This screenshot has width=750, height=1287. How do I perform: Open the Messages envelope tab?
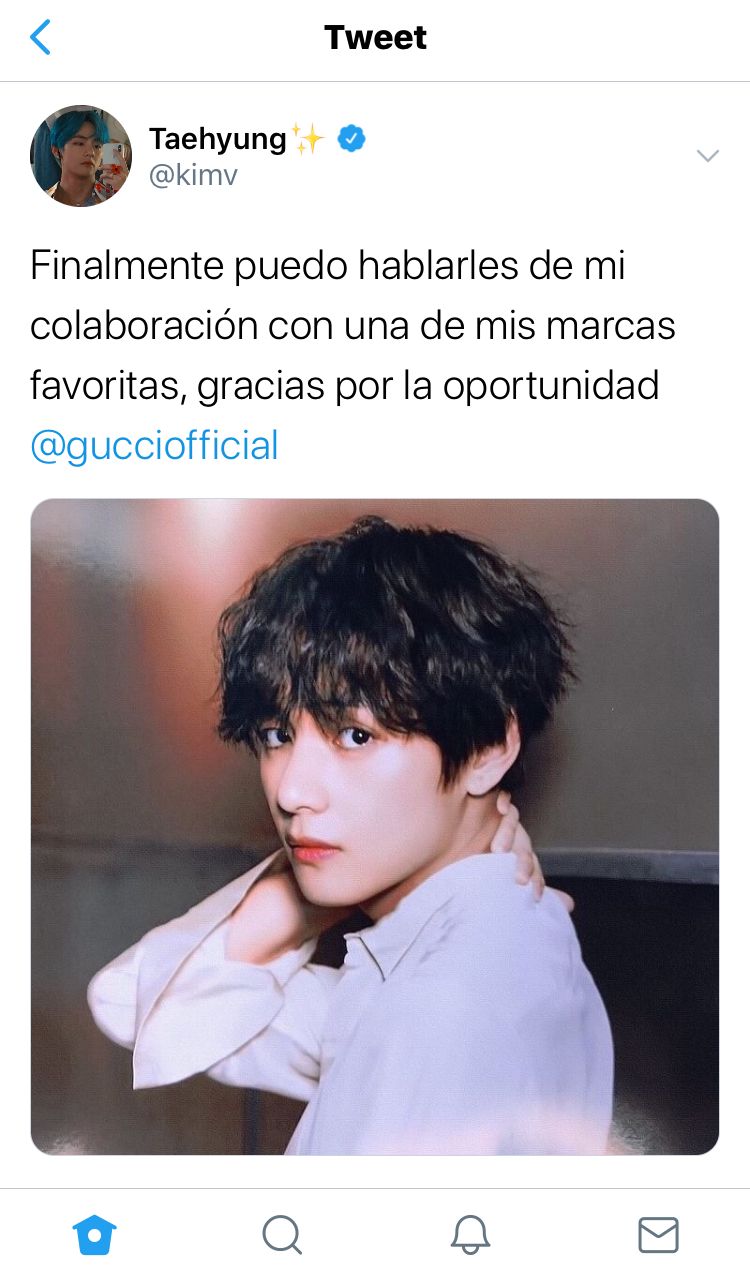point(658,1235)
